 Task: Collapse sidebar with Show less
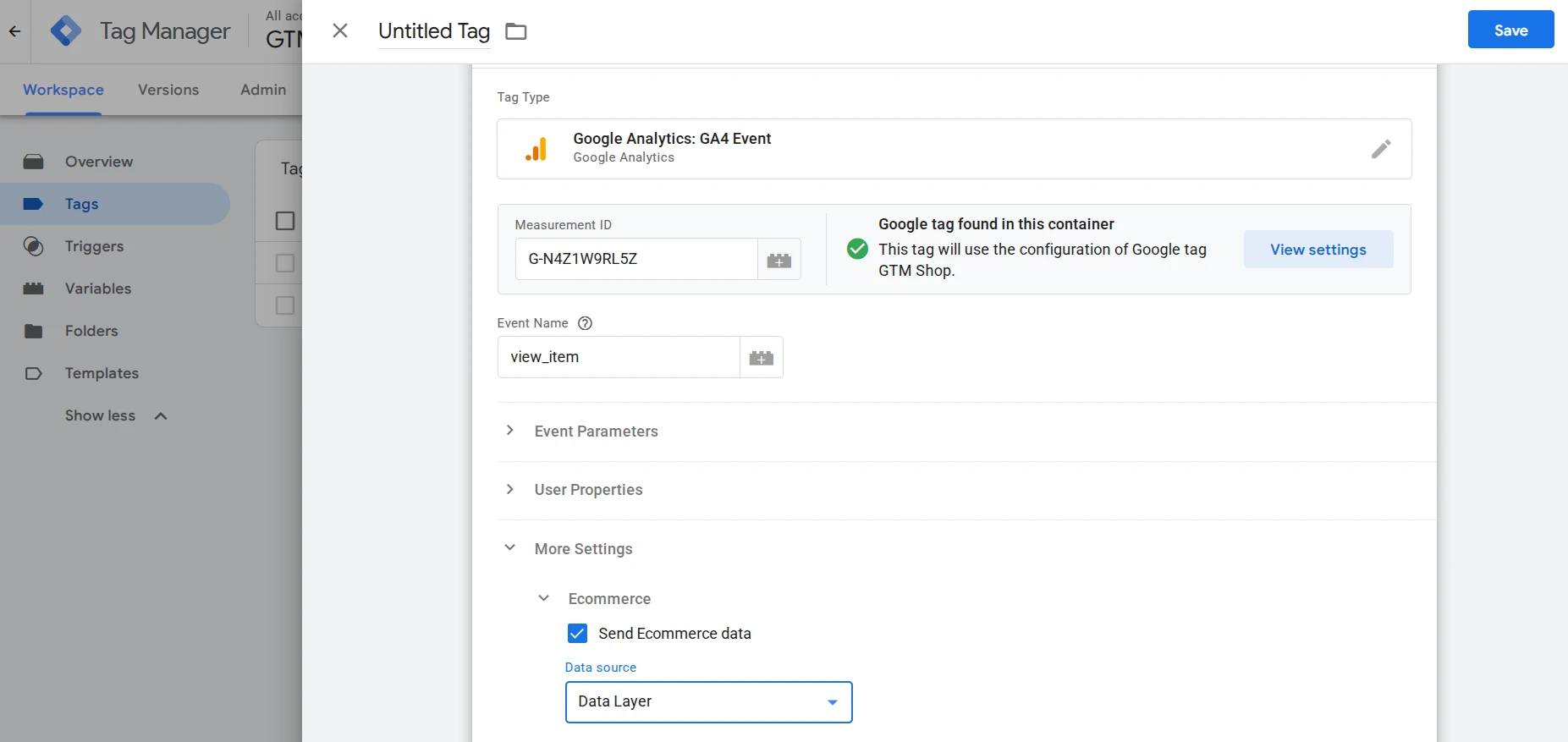(116, 415)
